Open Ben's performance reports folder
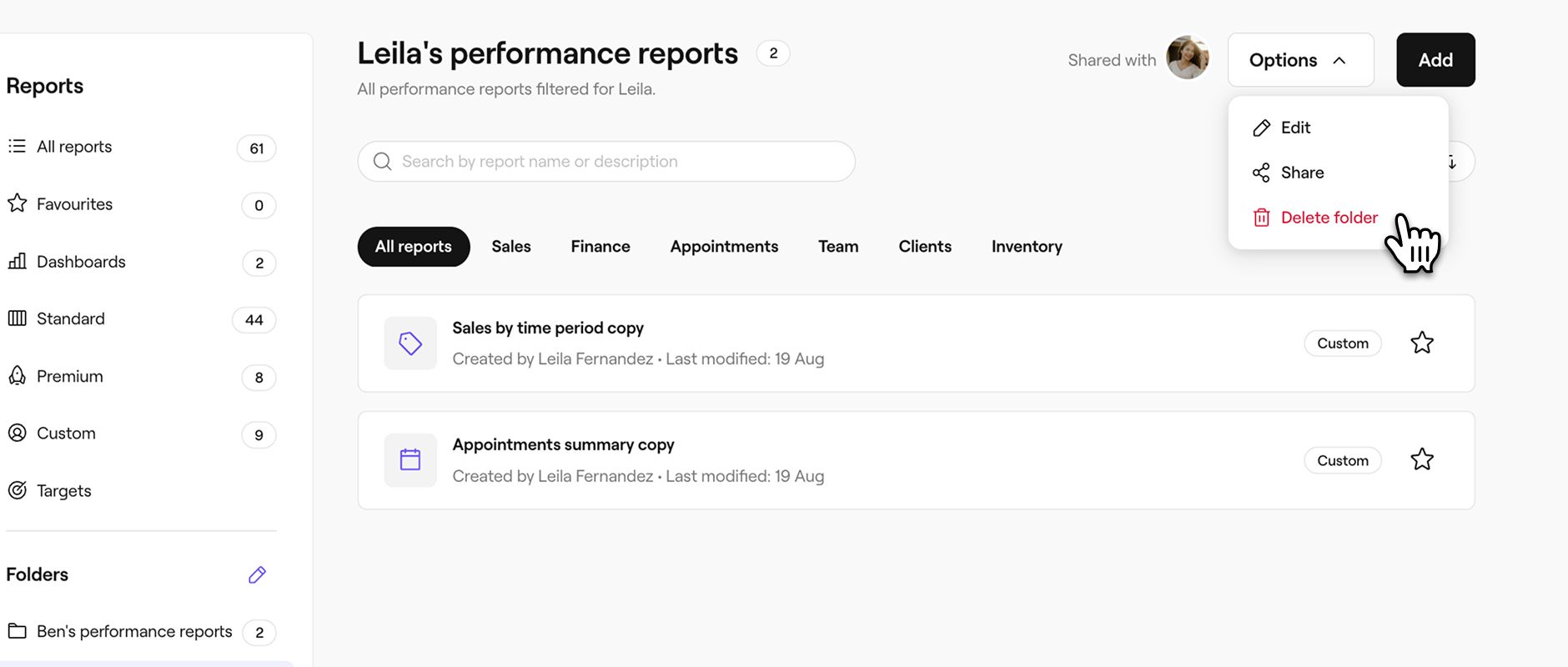Screen dimensions: 1568x667 tap(133, 631)
